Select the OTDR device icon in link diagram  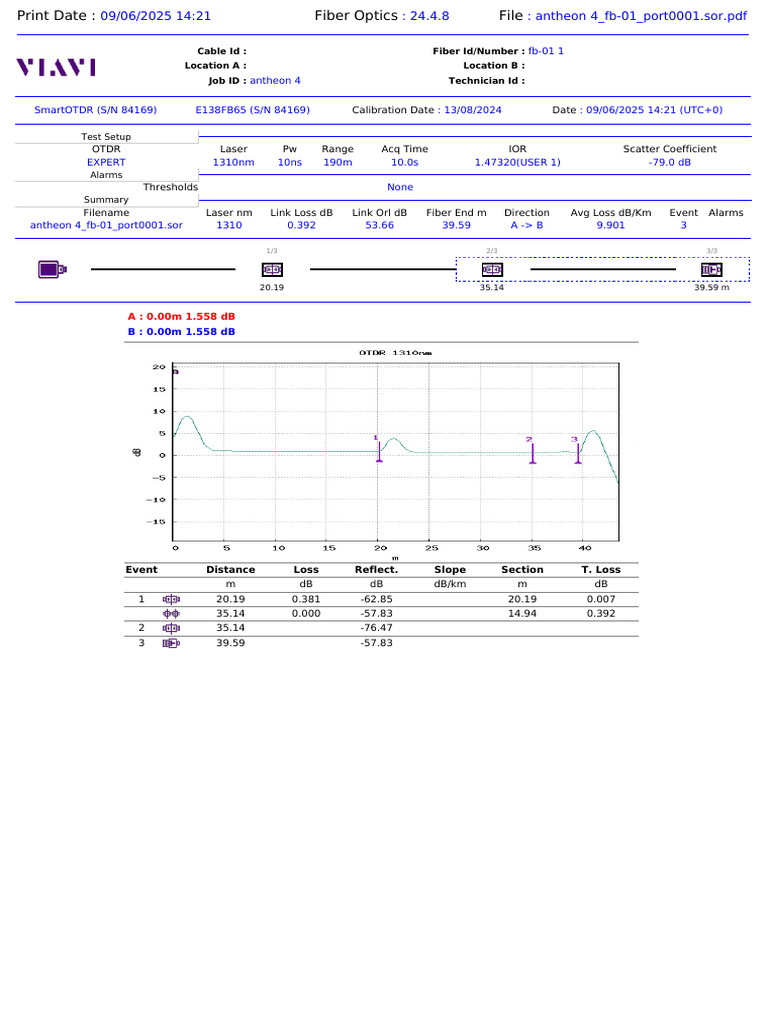52,269
